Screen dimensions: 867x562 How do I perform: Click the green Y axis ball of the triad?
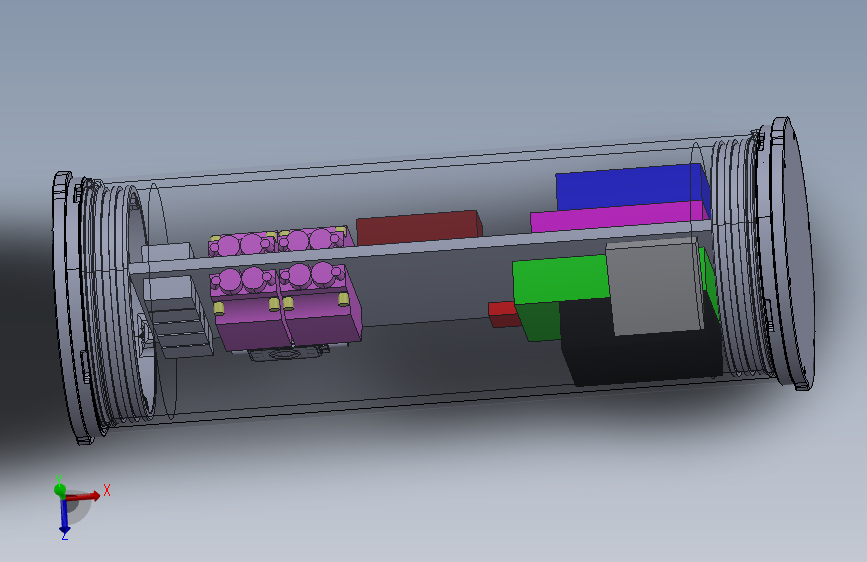(x=60, y=490)
